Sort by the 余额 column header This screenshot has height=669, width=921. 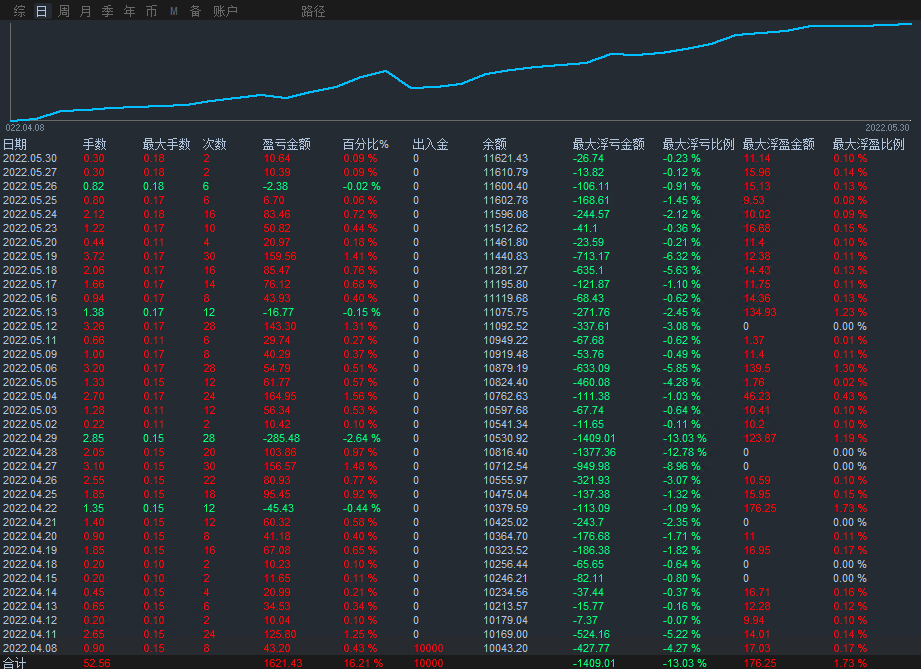pyautogui.click(x=494, y=144)
